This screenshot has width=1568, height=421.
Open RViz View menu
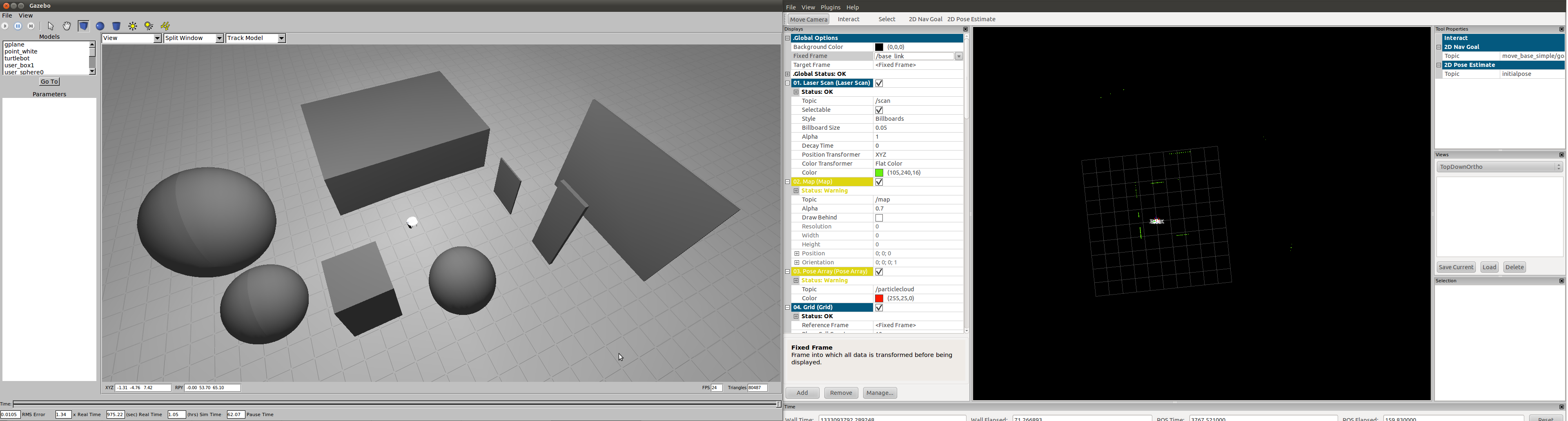(808, 7)
